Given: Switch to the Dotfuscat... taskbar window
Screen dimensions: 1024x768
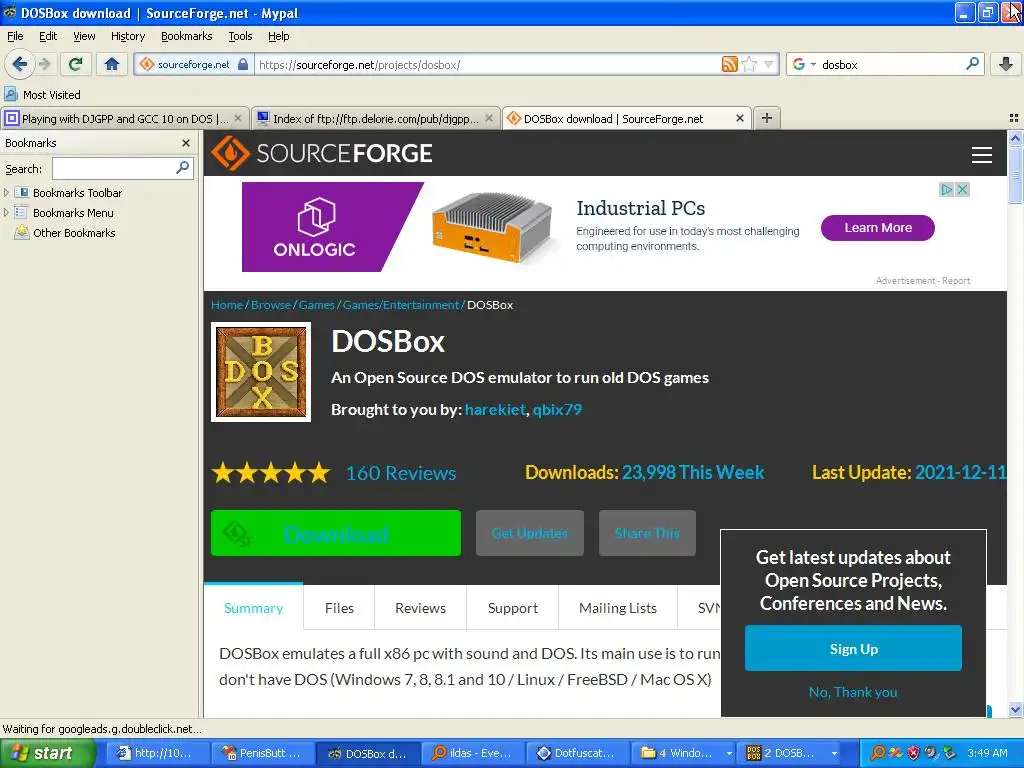Looking at the screenshot, I should (577, 753).
